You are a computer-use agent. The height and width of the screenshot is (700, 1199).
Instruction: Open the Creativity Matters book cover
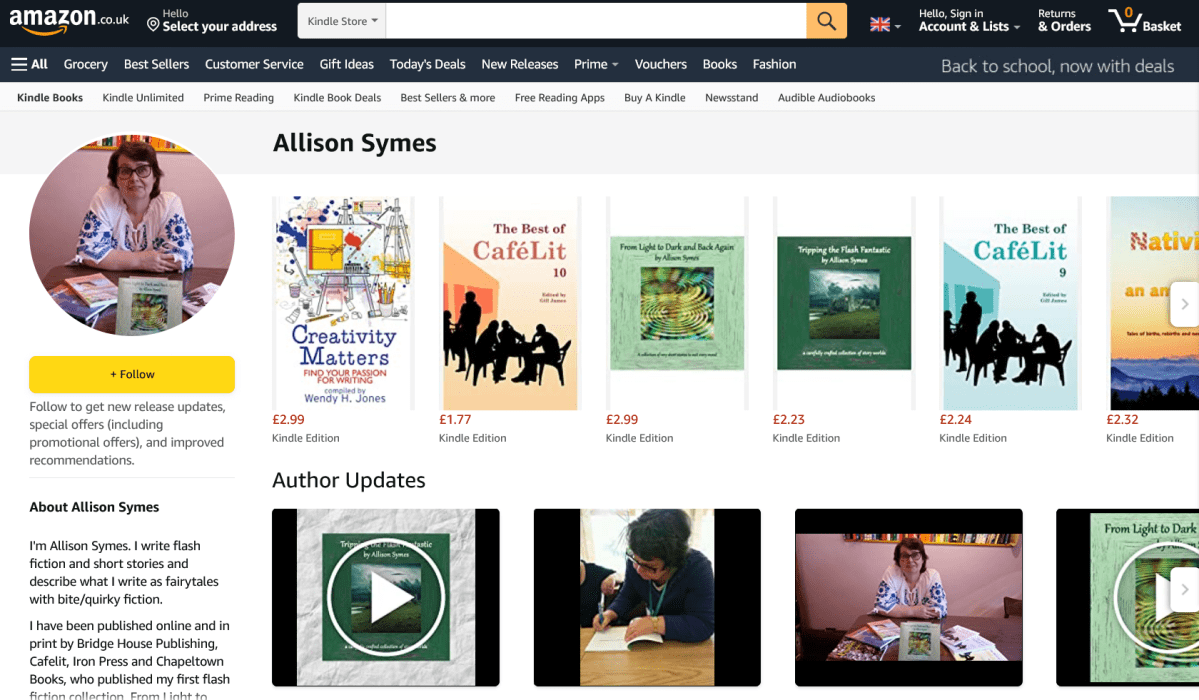pyautogui.click(x=343, y=303)
